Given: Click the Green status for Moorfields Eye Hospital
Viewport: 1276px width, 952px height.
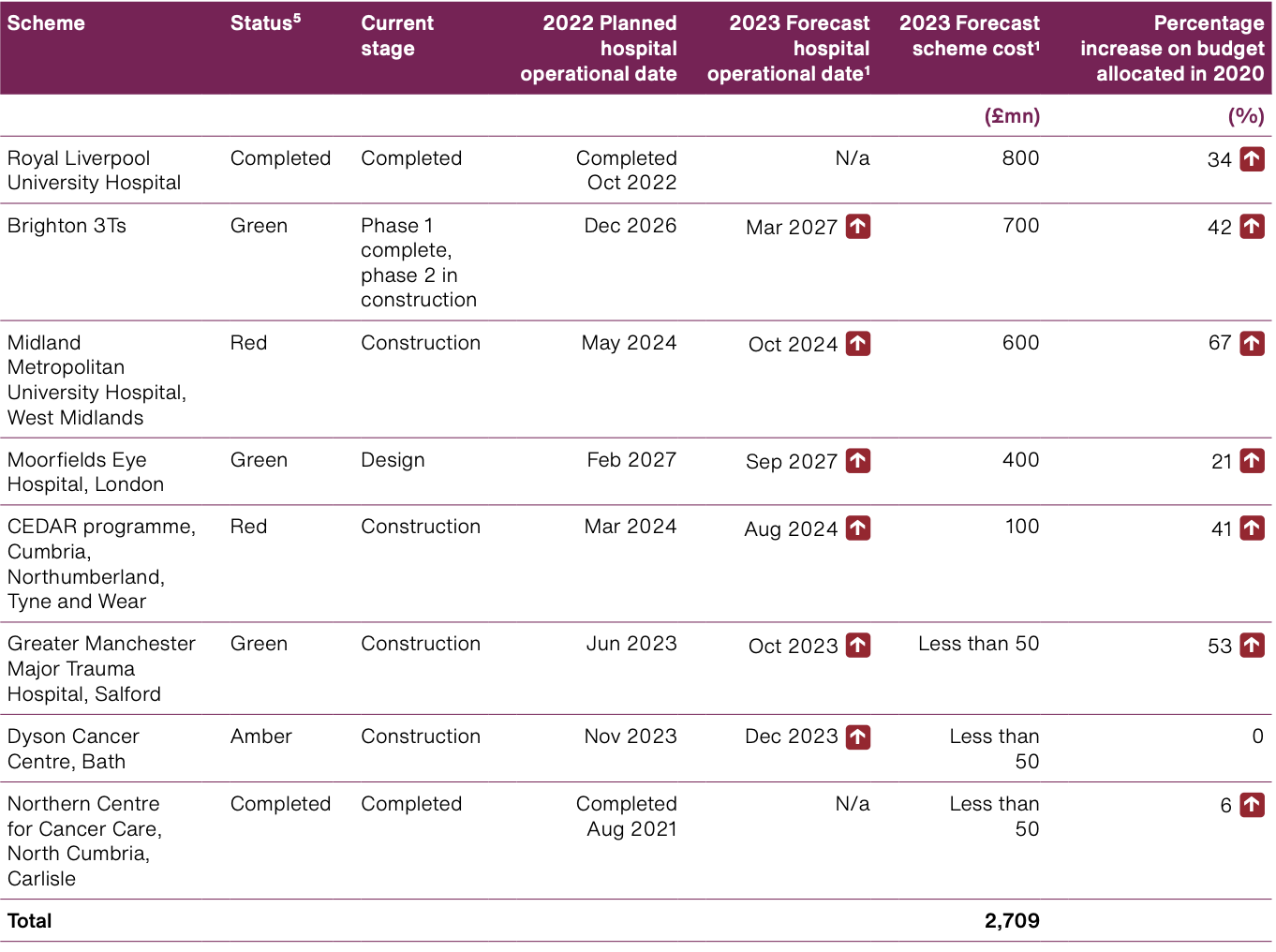Looking at the screenshot, I should point(259,460).
